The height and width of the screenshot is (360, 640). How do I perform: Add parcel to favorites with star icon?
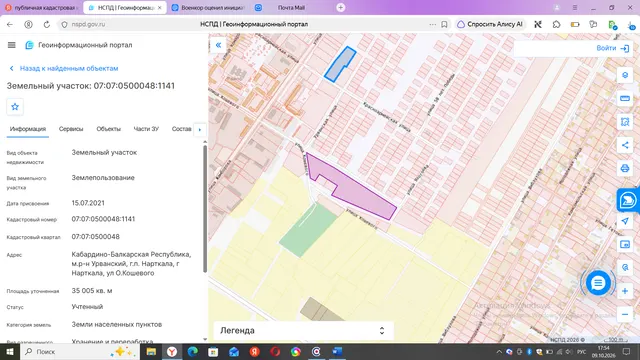(15, 107)
